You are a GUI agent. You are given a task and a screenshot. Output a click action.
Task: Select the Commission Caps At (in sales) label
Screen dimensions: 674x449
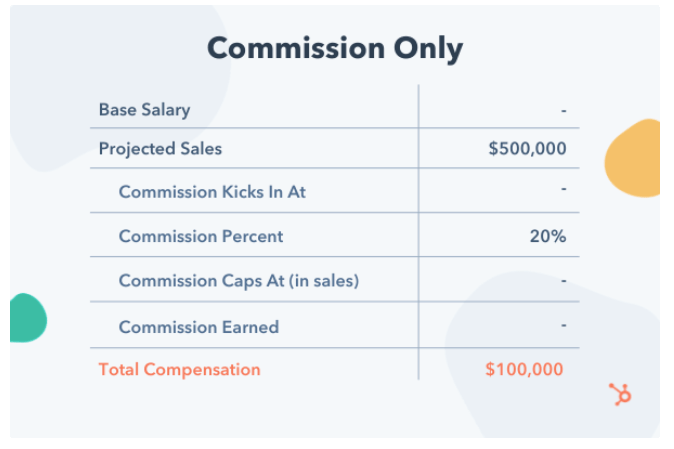coord(239,281)
